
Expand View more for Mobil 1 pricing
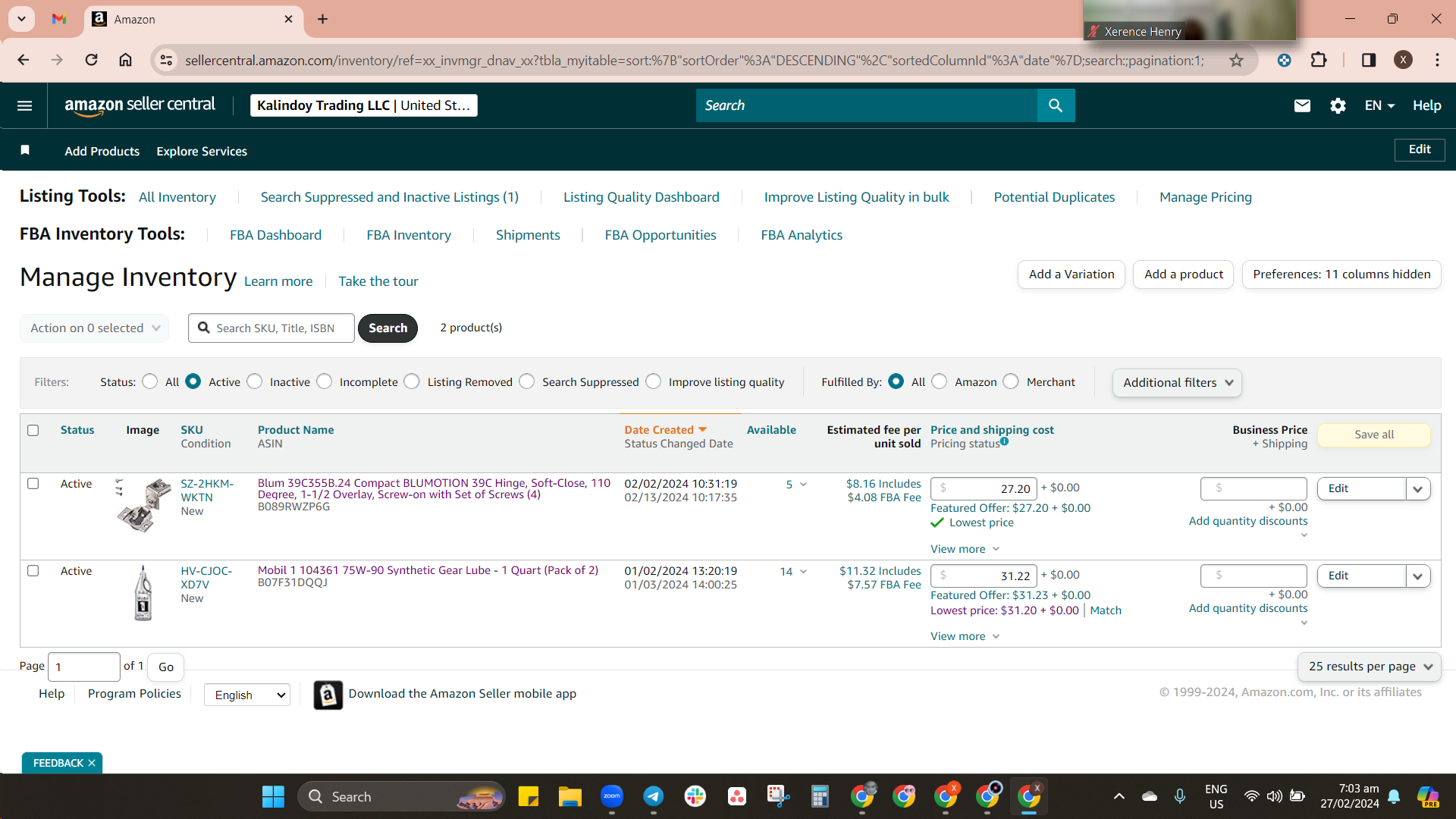pos(965,636)
